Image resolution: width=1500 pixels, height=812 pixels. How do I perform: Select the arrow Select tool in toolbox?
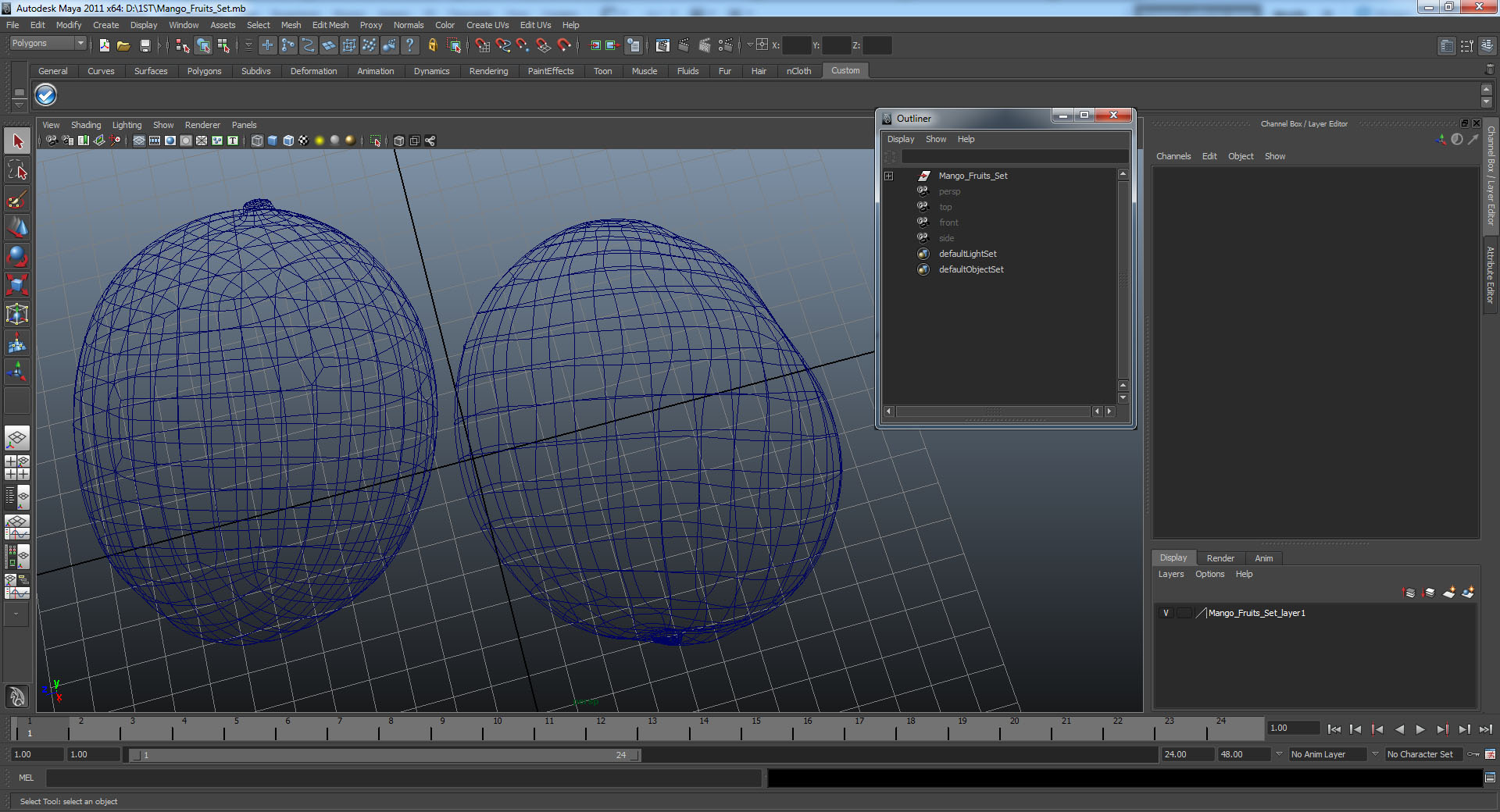tap(17, 141)
